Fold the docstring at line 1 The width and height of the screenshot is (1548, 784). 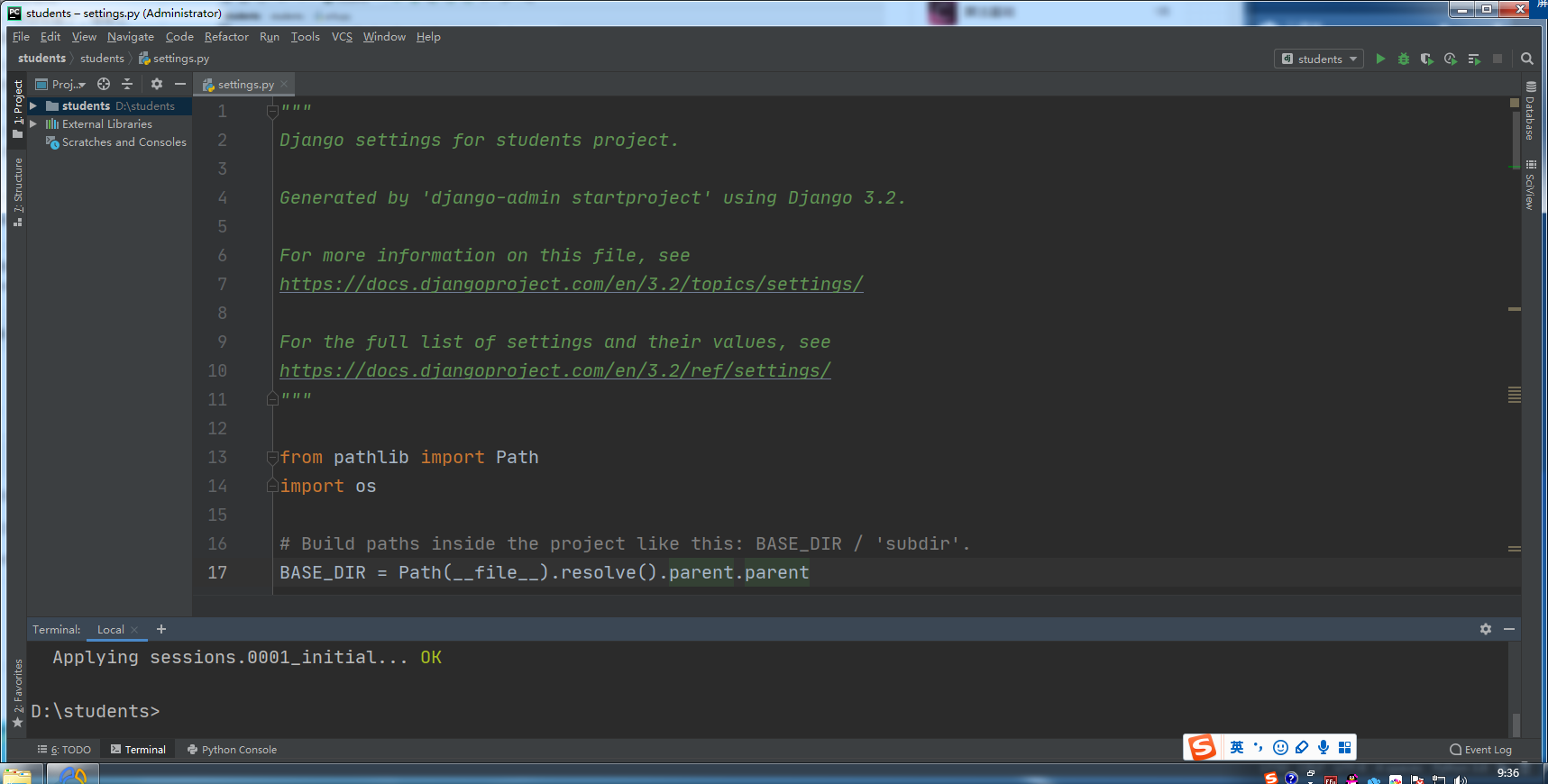(272, 112)
